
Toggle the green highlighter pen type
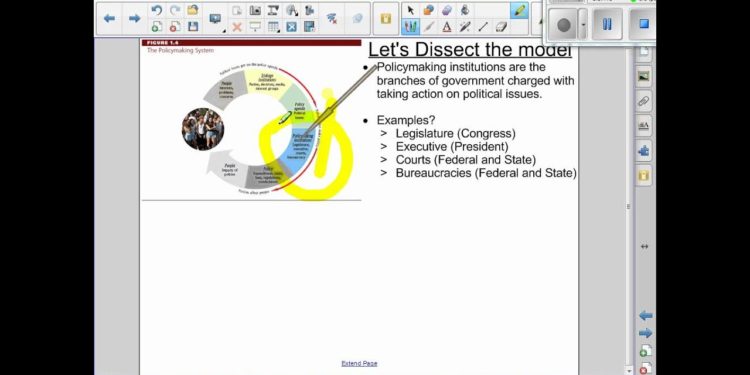tap(519, 11)
